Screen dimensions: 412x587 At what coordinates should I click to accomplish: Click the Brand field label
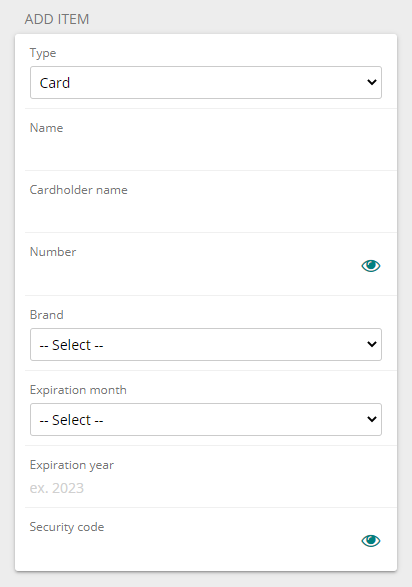point(46,315)
